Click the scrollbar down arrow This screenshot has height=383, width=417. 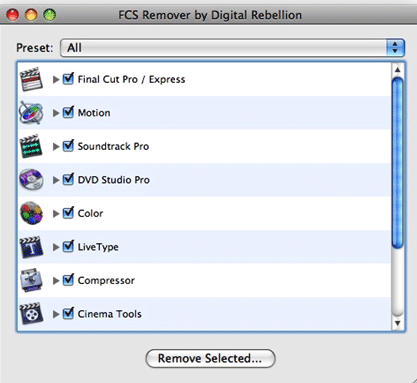click(397, 323)
